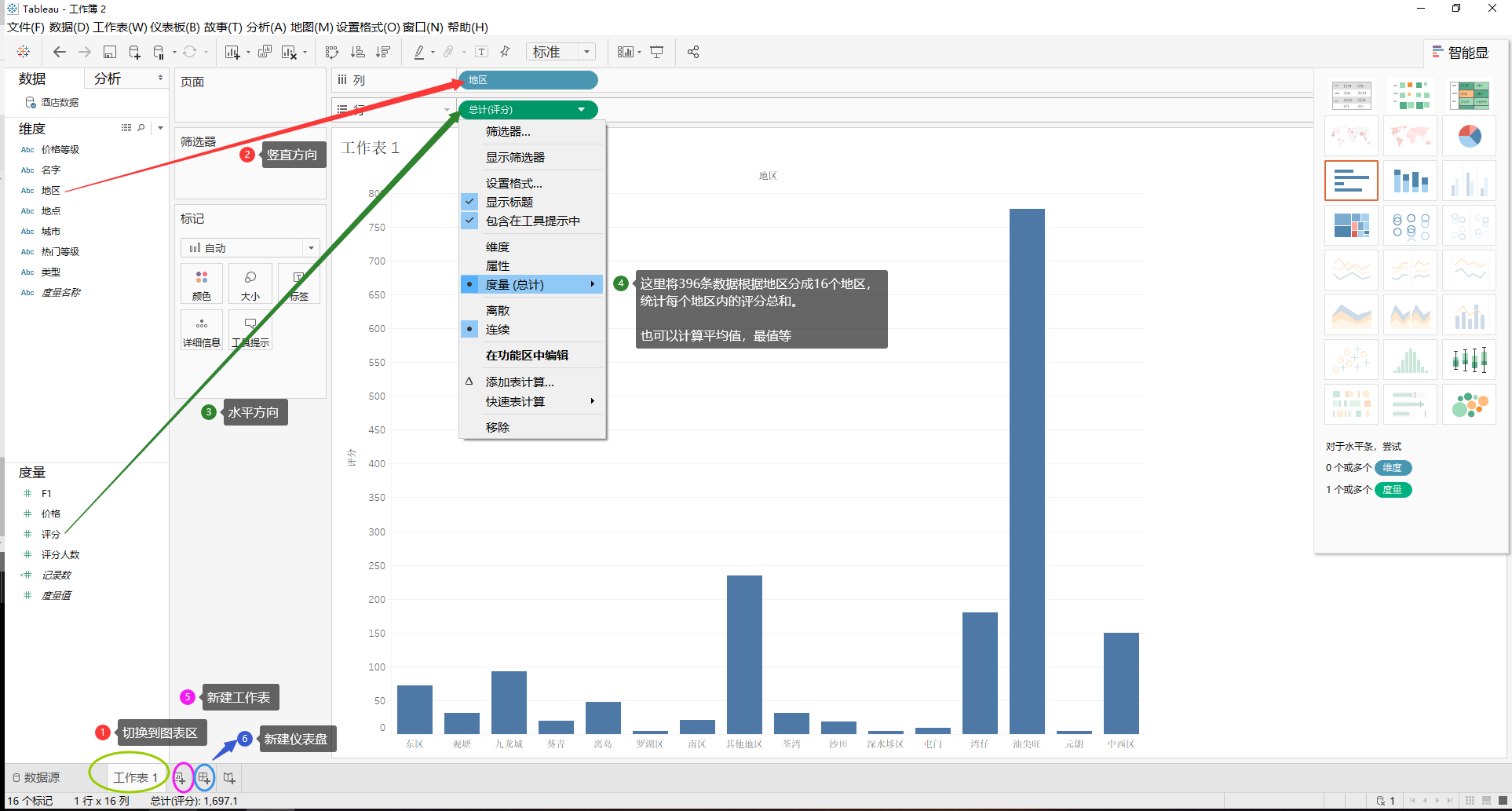Click the duplicate sheet icon
1512x811 pixels.
point(265,52)
